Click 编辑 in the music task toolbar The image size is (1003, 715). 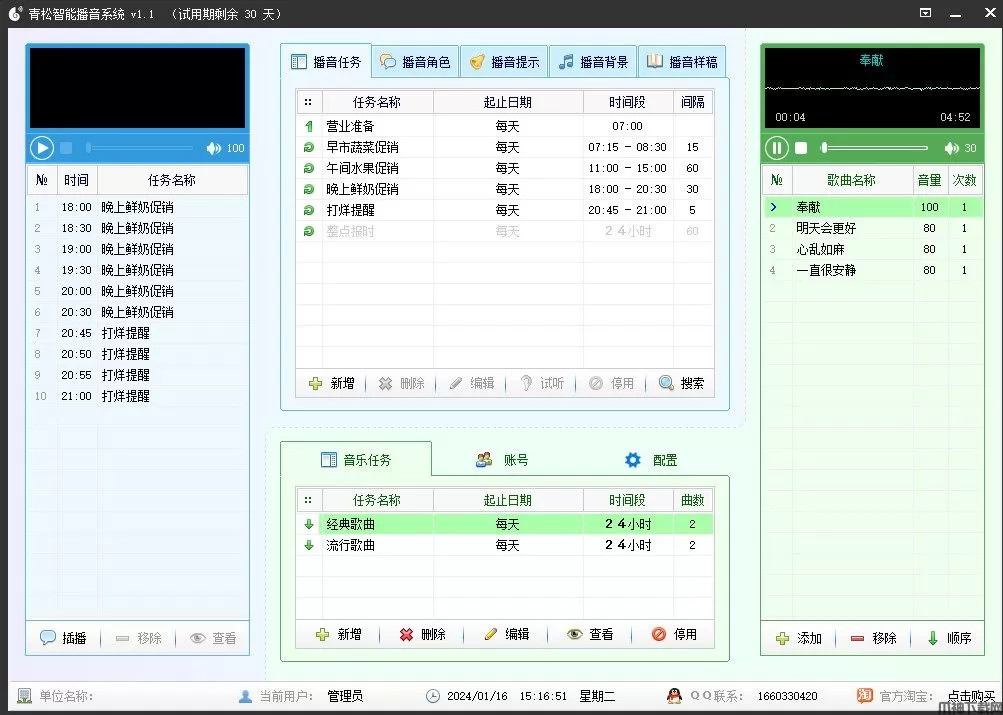point(506,634)
